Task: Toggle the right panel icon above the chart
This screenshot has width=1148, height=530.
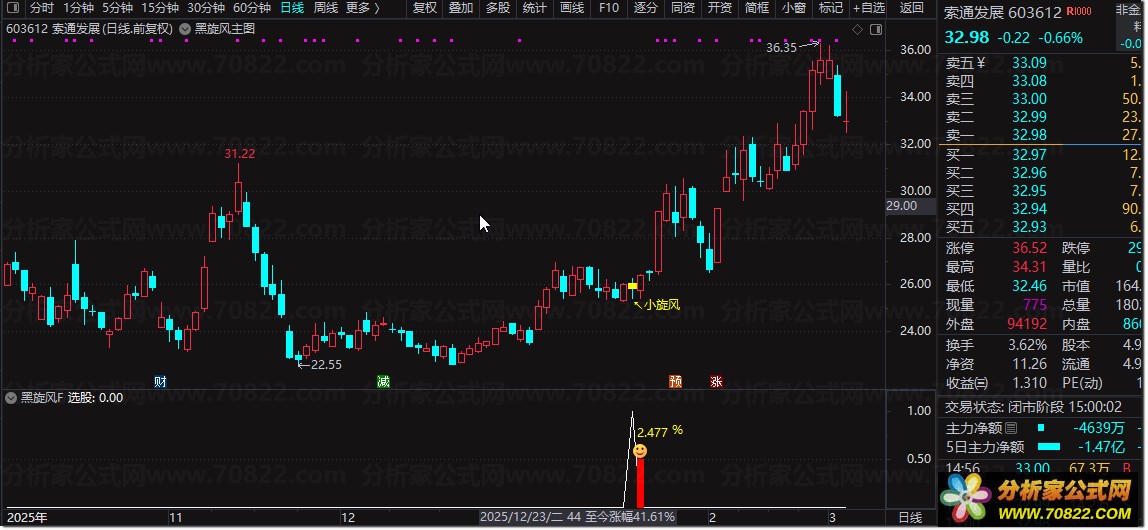Action: tap(876, 29)
